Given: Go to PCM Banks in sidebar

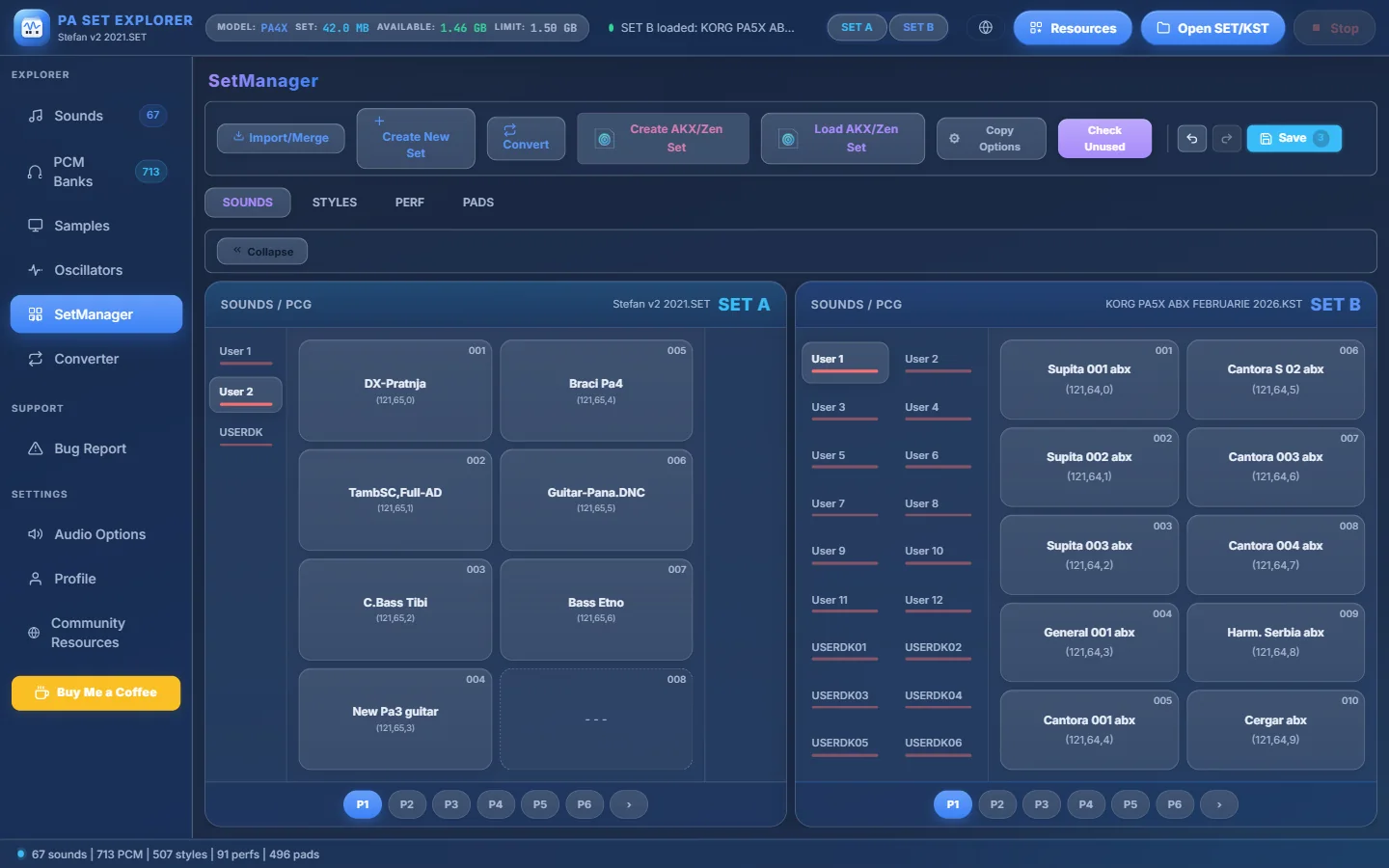Looking at the screenshot, I should pos(96,172).
